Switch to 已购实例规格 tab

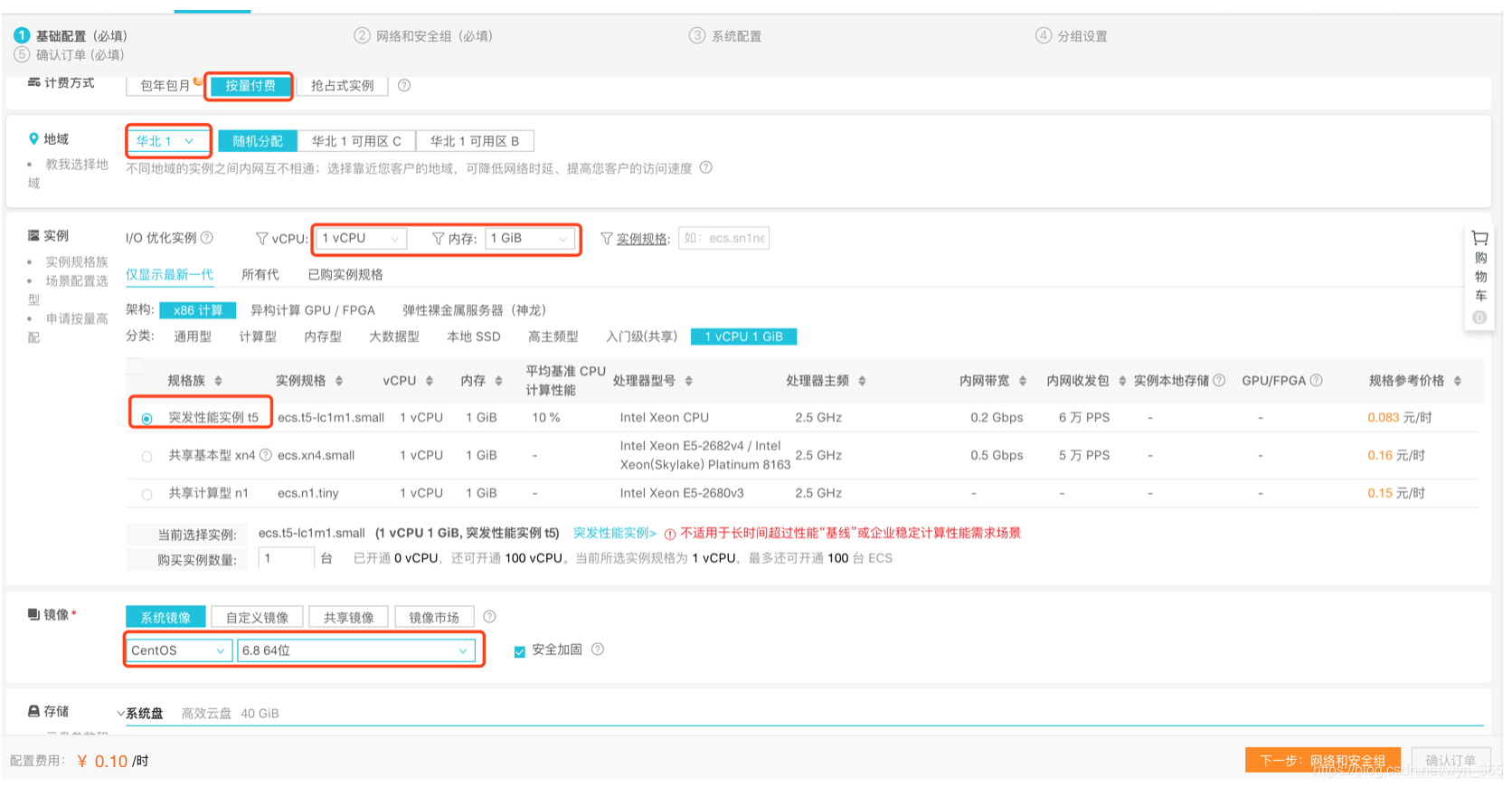click(x=345, y=274)
